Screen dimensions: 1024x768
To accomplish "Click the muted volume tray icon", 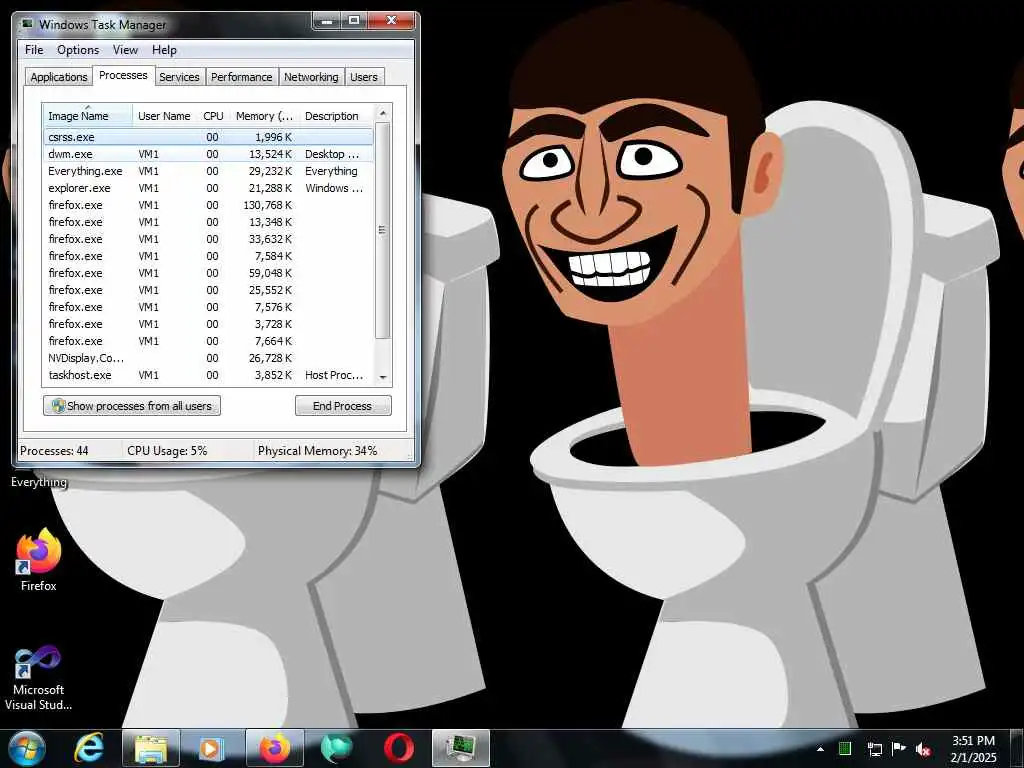I will point(923,749).
